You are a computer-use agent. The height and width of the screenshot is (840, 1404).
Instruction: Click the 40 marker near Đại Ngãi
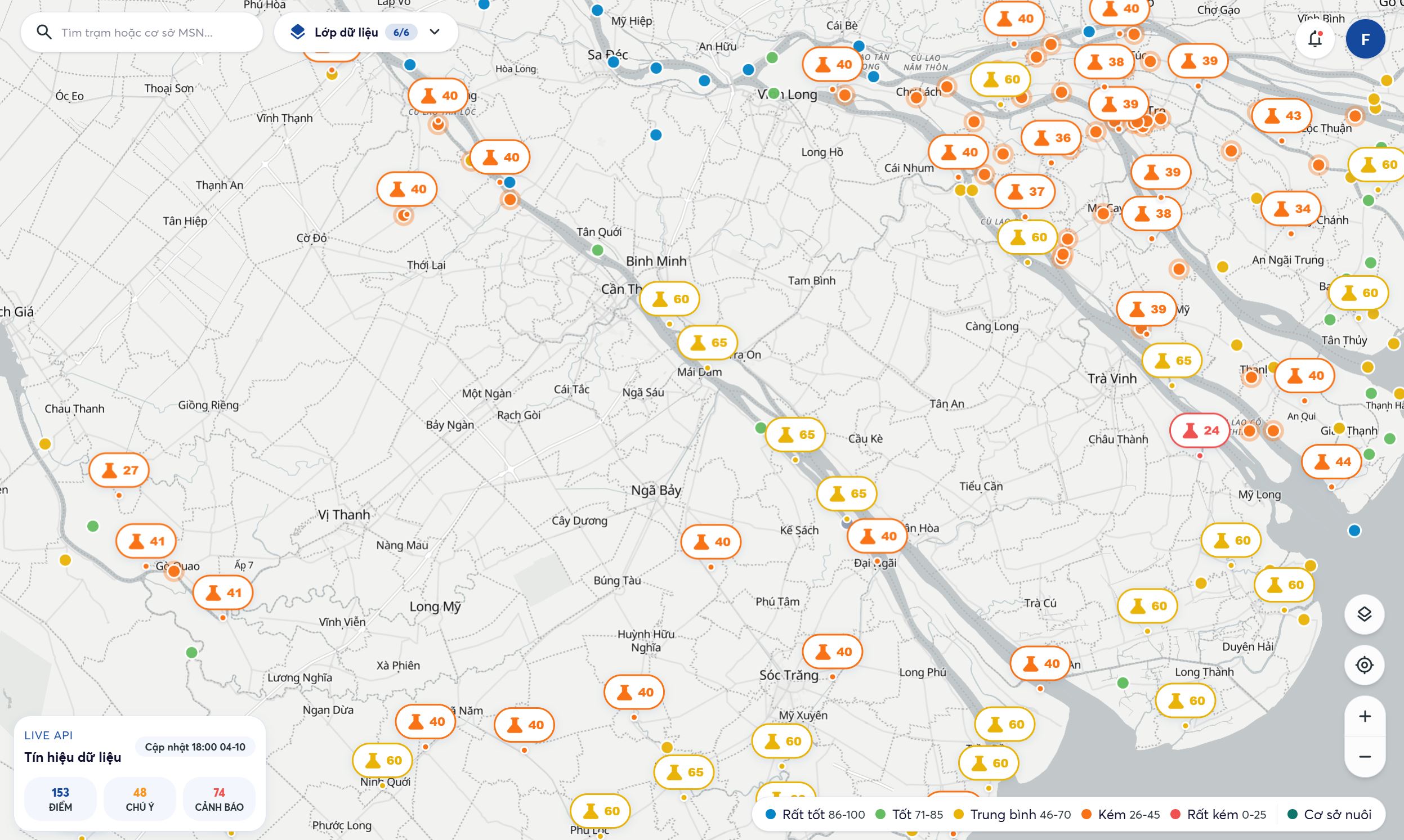(877, 536)
